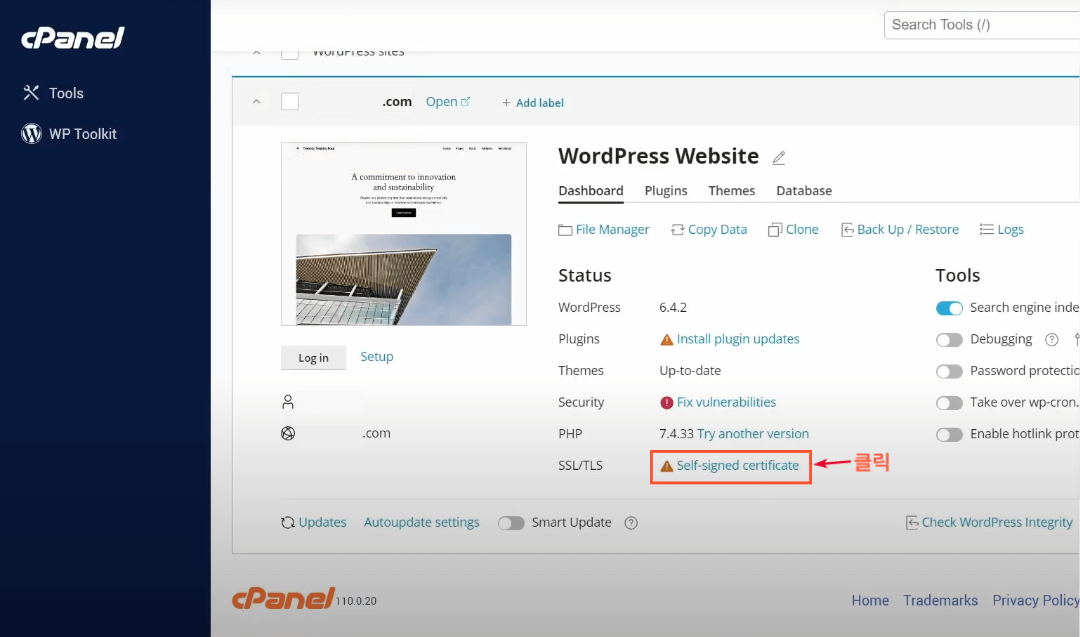
Task: Click Install plugin updates
Action: point(738,339)
